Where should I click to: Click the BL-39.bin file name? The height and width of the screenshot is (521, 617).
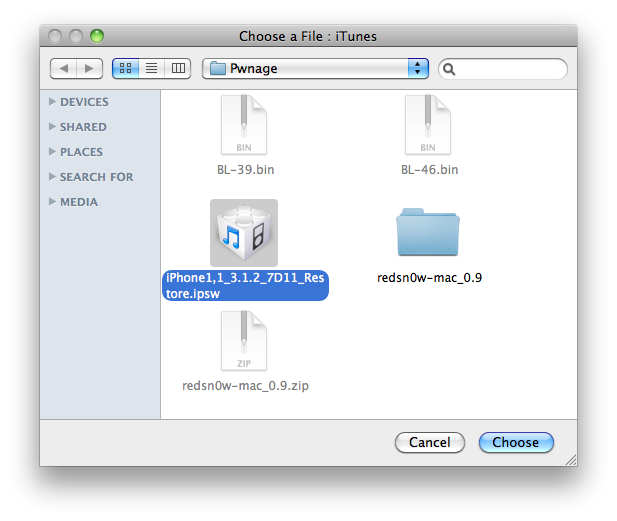pos(246,170)
